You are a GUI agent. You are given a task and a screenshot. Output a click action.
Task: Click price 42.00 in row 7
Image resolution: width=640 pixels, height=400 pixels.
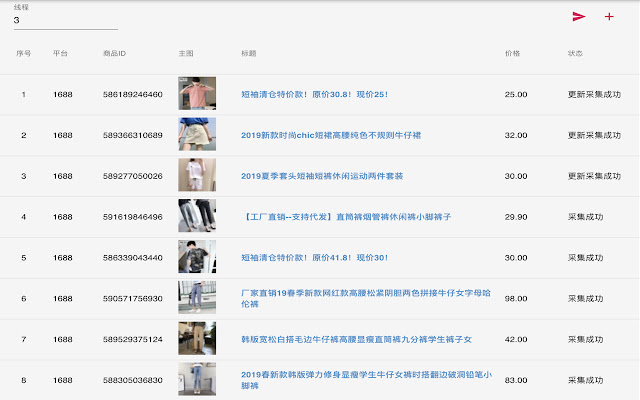(x=516, y=339)
